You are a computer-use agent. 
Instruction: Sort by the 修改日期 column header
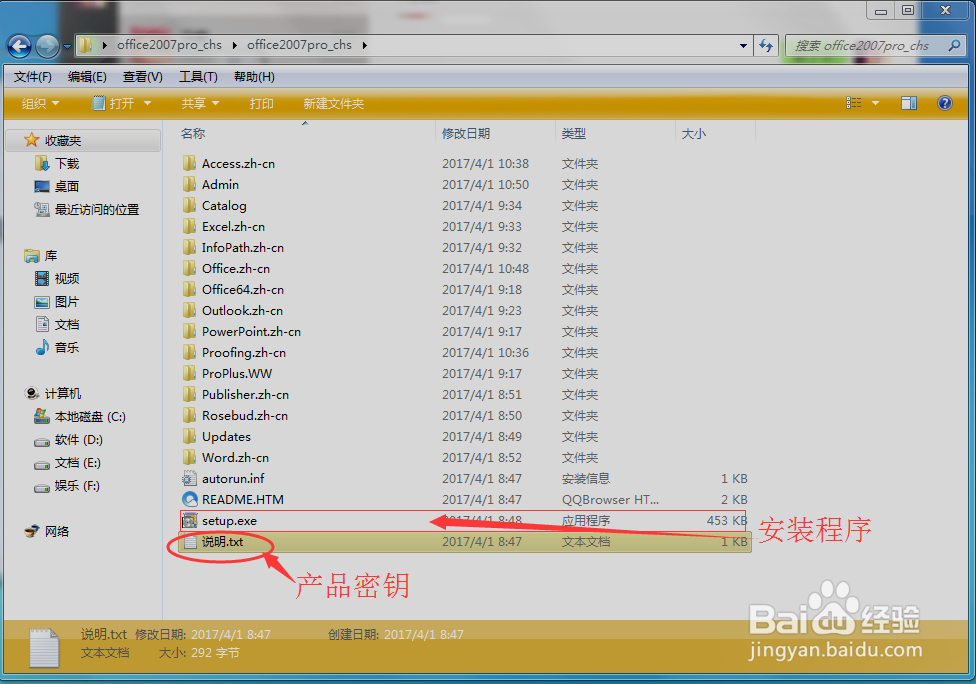[466, 133]
